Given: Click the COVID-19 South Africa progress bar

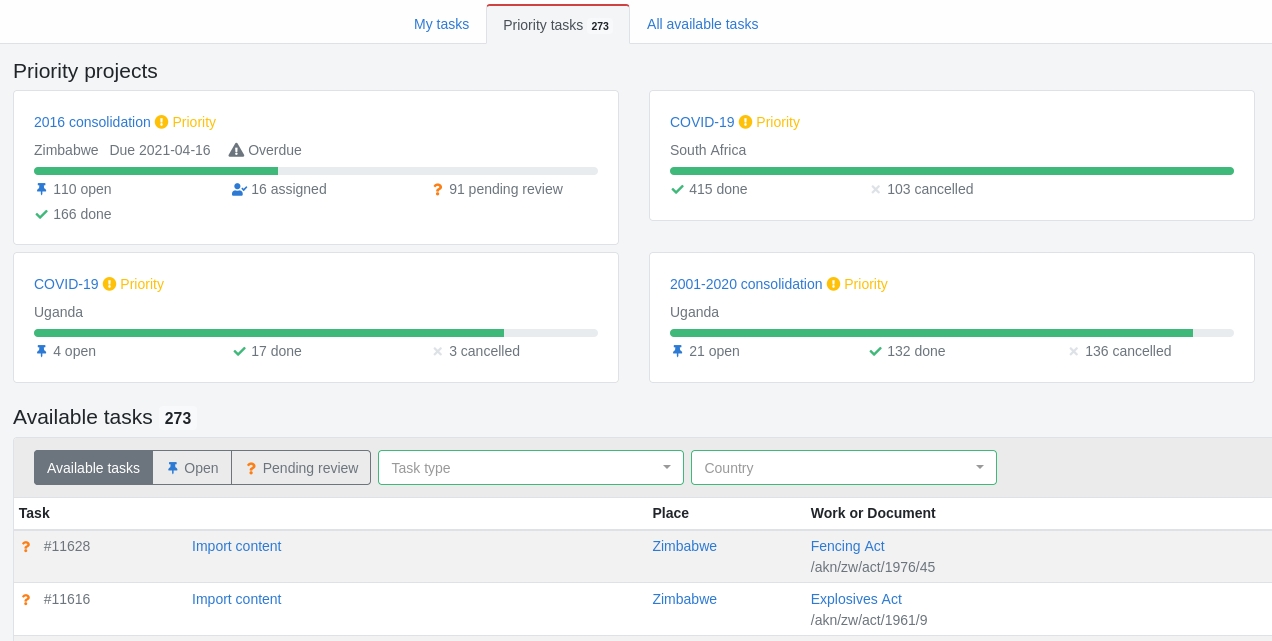Looking at the screenshot, I should pyautogui.click(x=951, y=171).
